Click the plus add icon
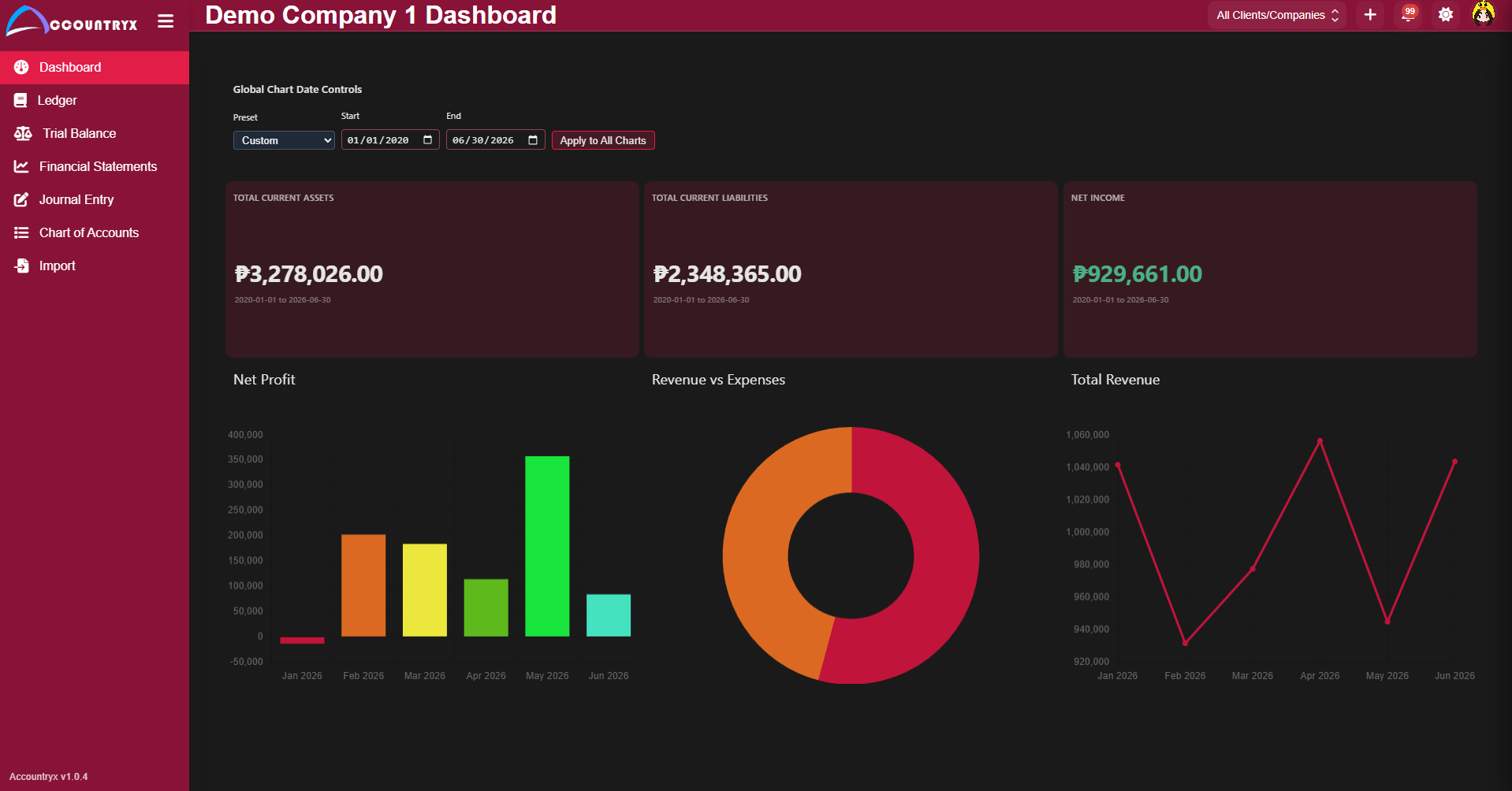The height and width of the screenshot is (791, 1512). point(1370,15)
